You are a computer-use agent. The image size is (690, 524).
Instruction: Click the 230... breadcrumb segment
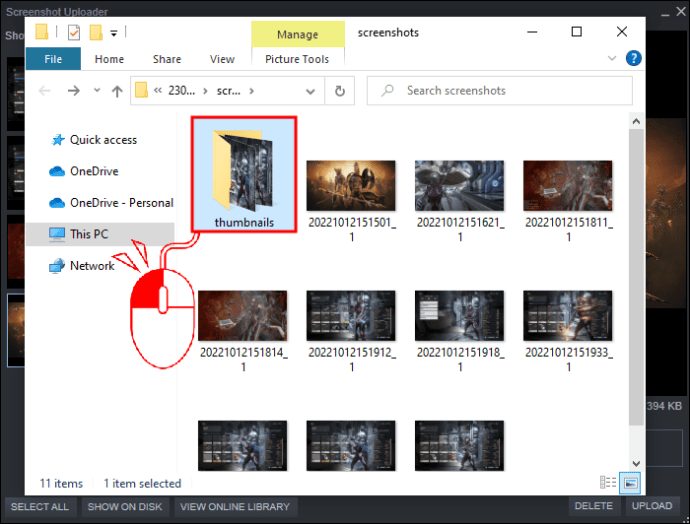(181, 91)
